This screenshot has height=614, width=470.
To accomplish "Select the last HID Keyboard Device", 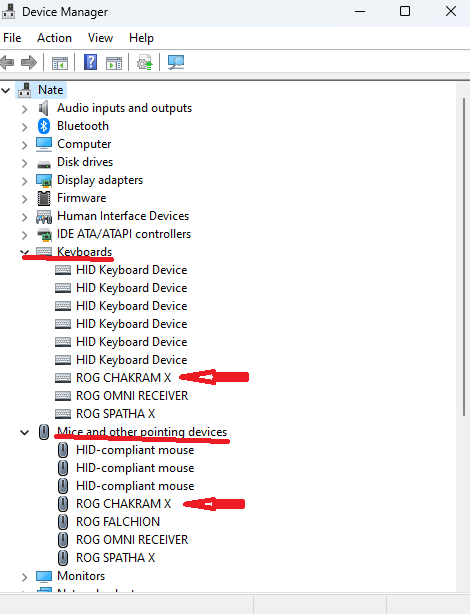I will click(132, 360).
